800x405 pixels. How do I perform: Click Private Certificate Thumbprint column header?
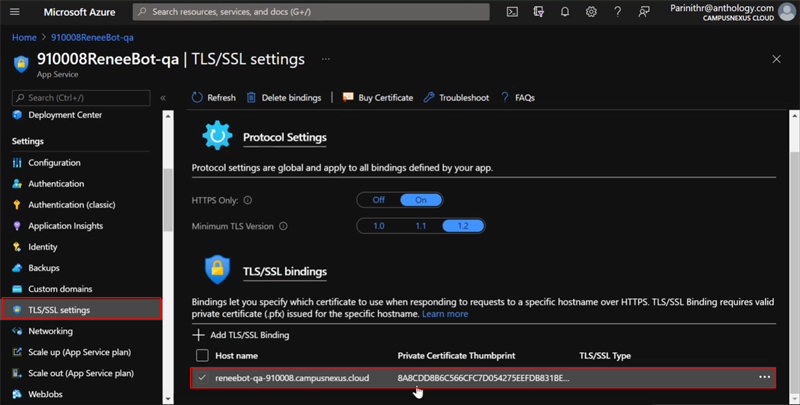pyautogui.click(x=457, y=356)
